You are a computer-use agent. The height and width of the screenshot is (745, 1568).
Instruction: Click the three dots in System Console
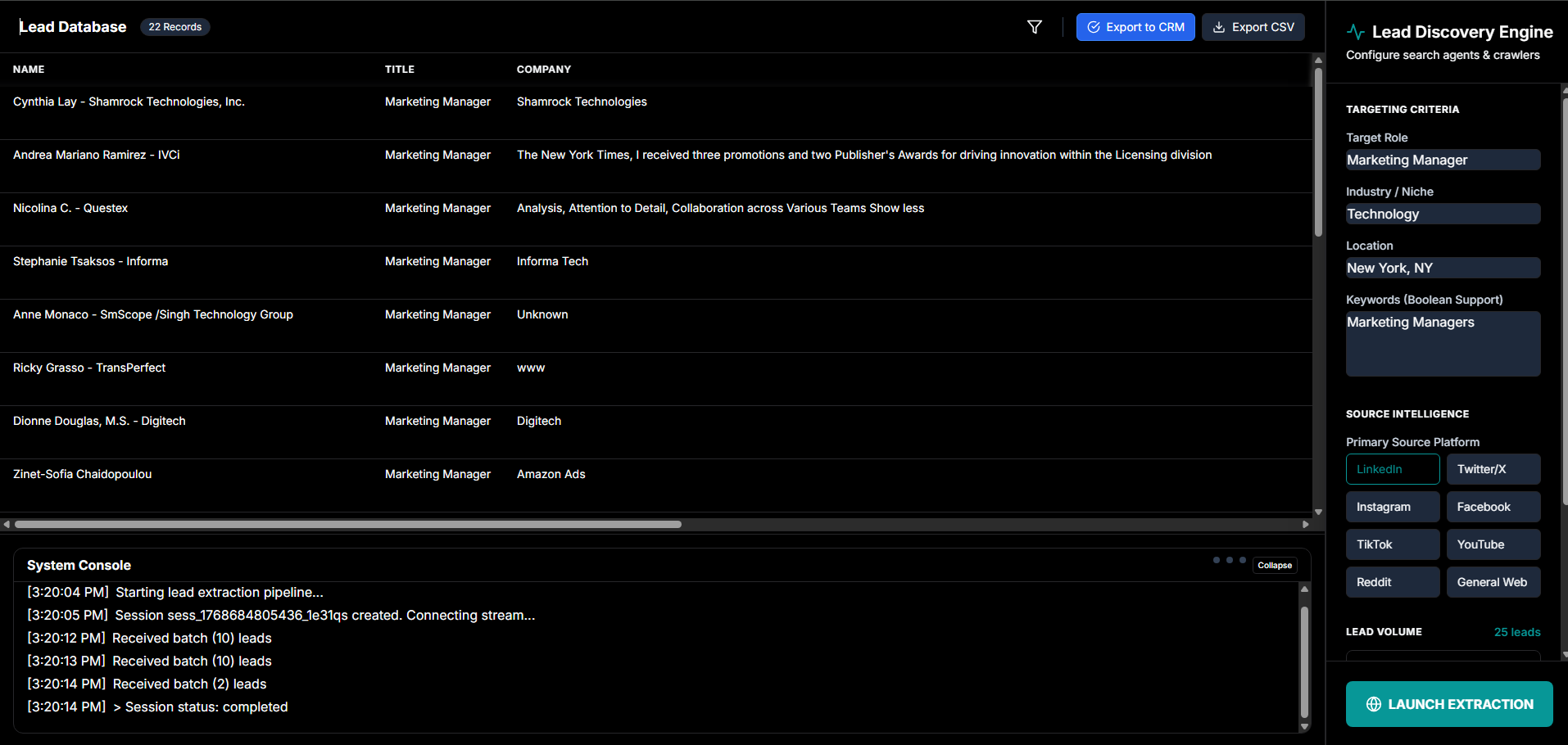pyautogui.click(x=1229, y=561)
